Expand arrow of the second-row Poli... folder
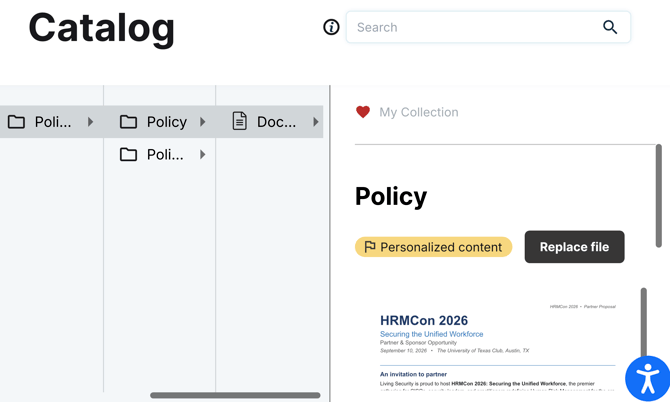The width and height of the screenshot is (670, 402). (x=203, y=154)
